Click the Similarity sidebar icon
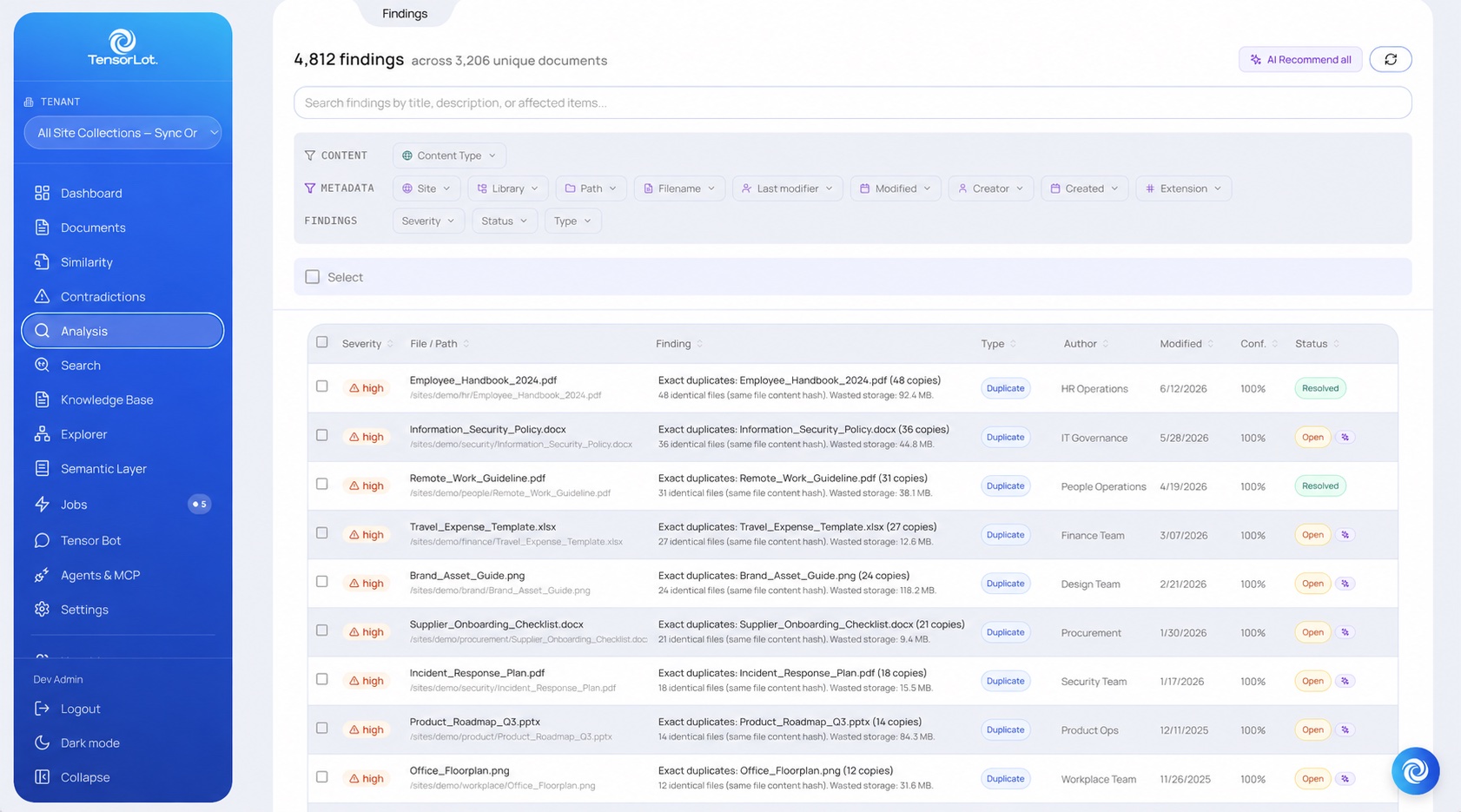 [x=42, y=261]
